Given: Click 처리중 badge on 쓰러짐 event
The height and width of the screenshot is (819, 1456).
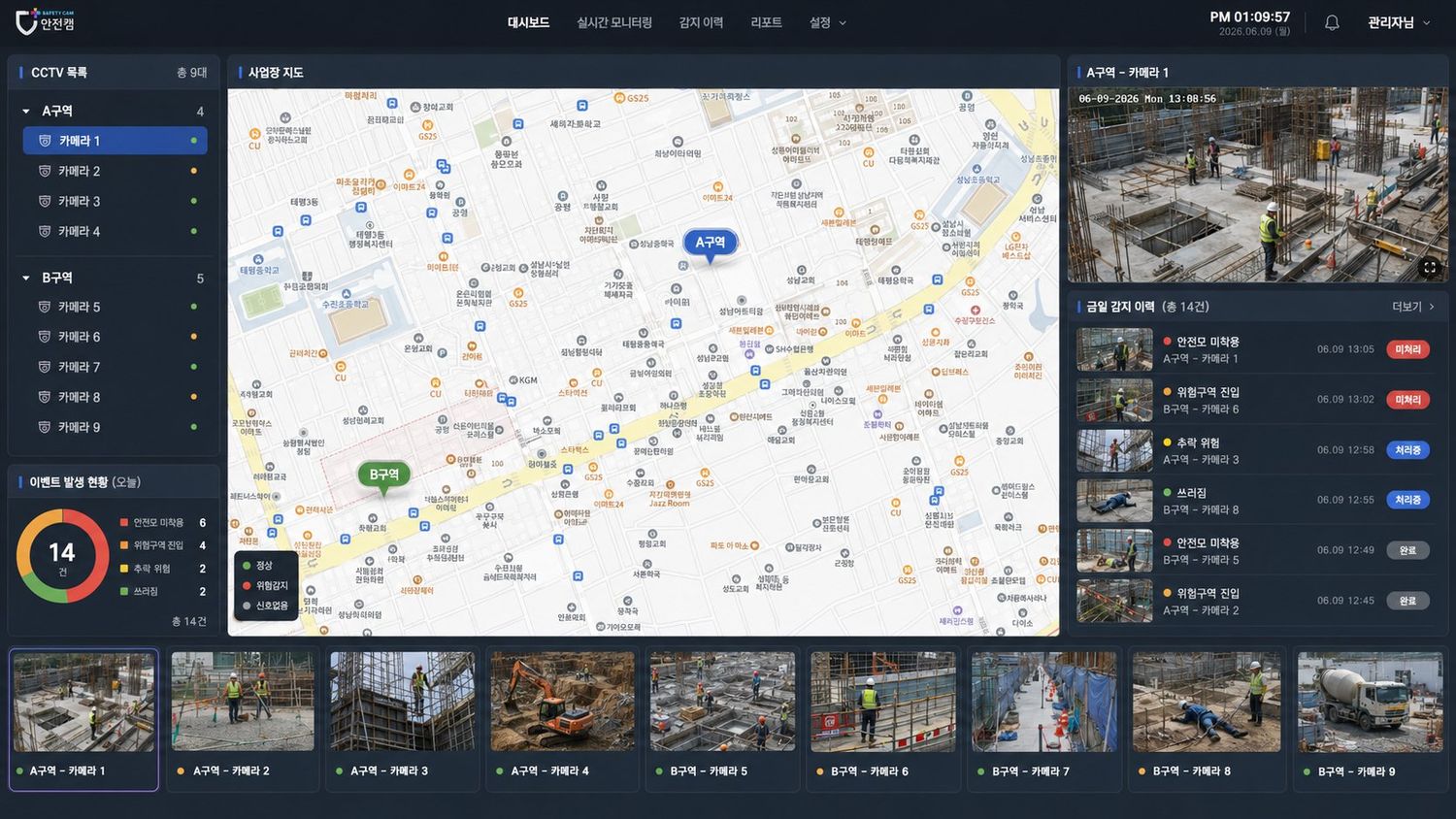Looking at the screenshot, I should [1407, 500].
